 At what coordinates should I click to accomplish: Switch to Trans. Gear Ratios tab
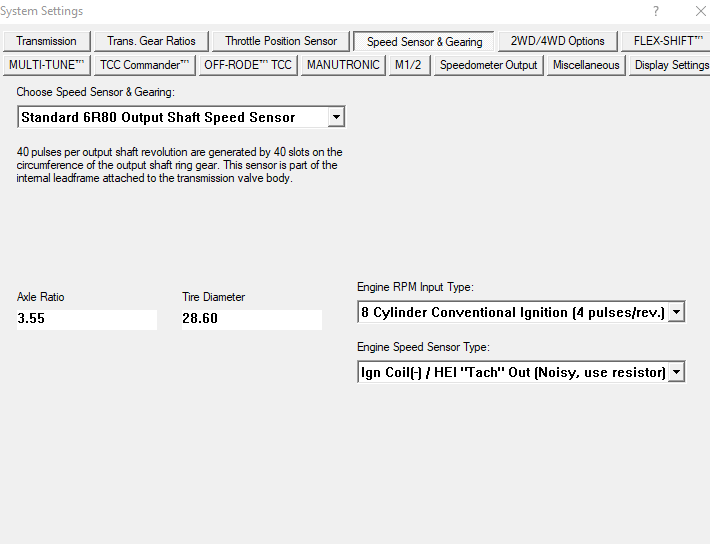click(152, 41)
